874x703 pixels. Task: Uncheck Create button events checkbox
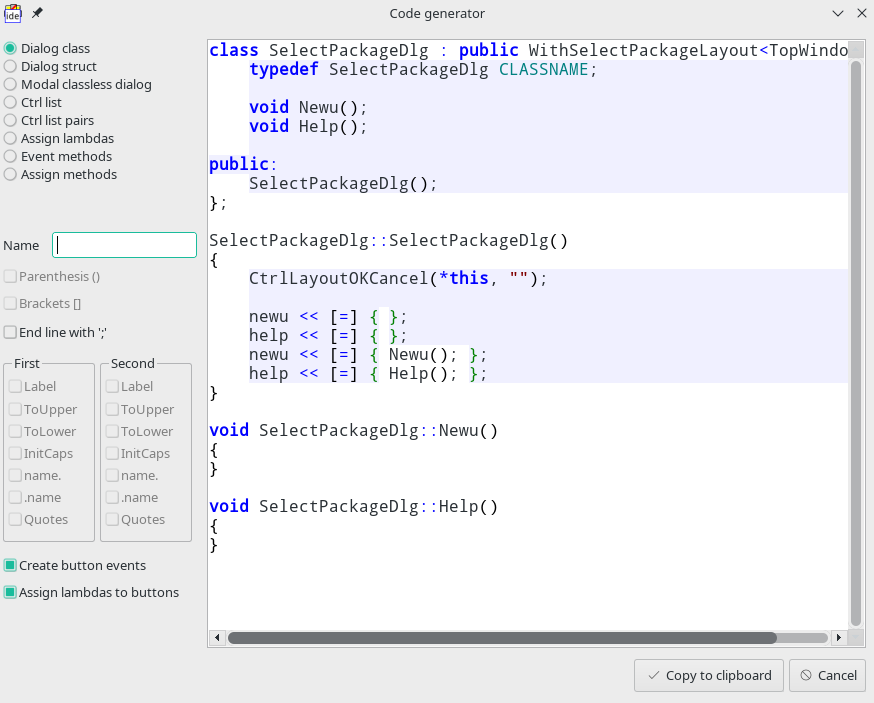pyautogui.click(x=11, y=565)
